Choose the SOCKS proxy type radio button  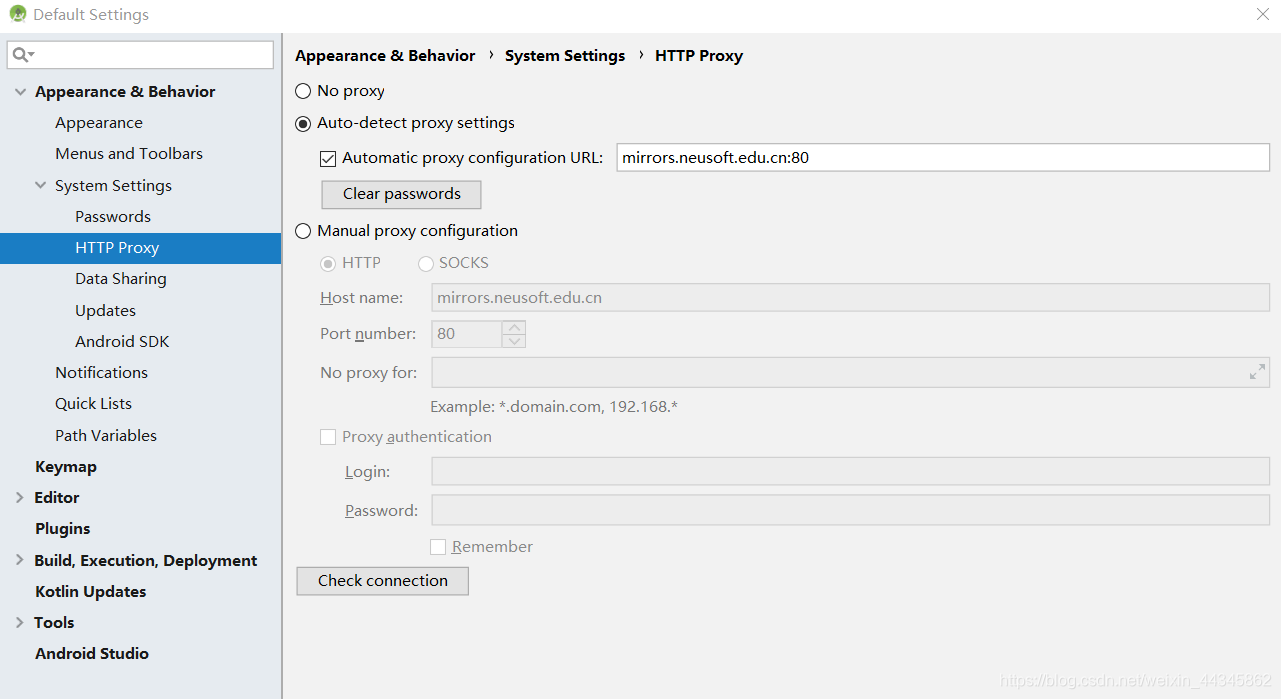coord(426,263)
